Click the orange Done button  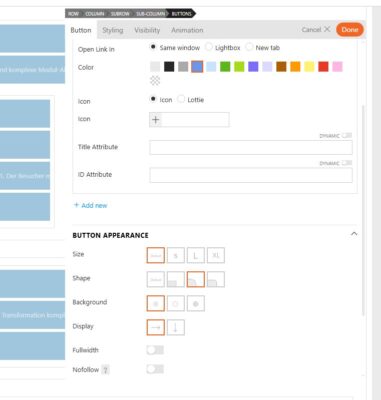pyautogui.click(x=350, y=30)
